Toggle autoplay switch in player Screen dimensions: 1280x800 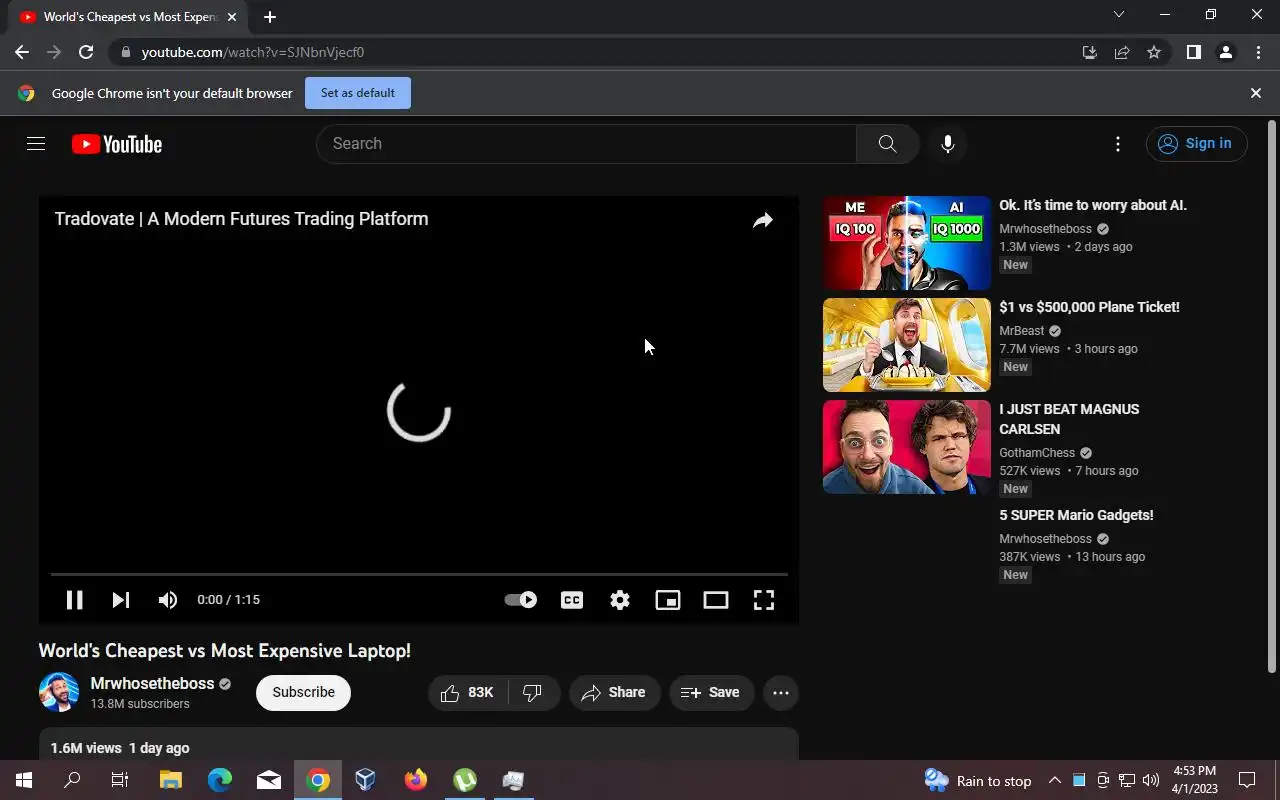(520, 600)
